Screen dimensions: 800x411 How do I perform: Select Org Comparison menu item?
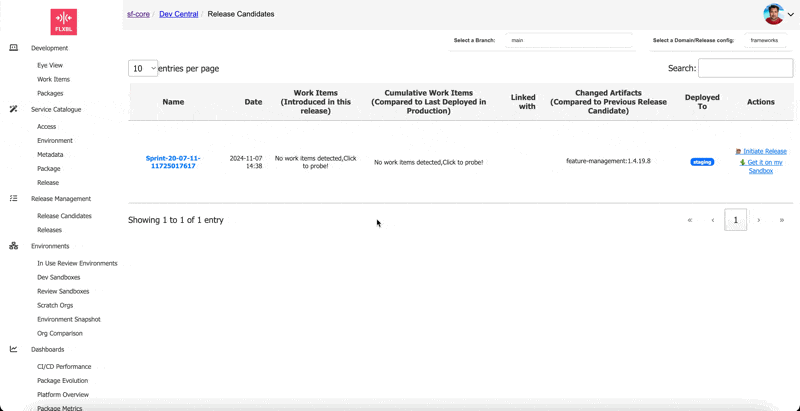60,333
